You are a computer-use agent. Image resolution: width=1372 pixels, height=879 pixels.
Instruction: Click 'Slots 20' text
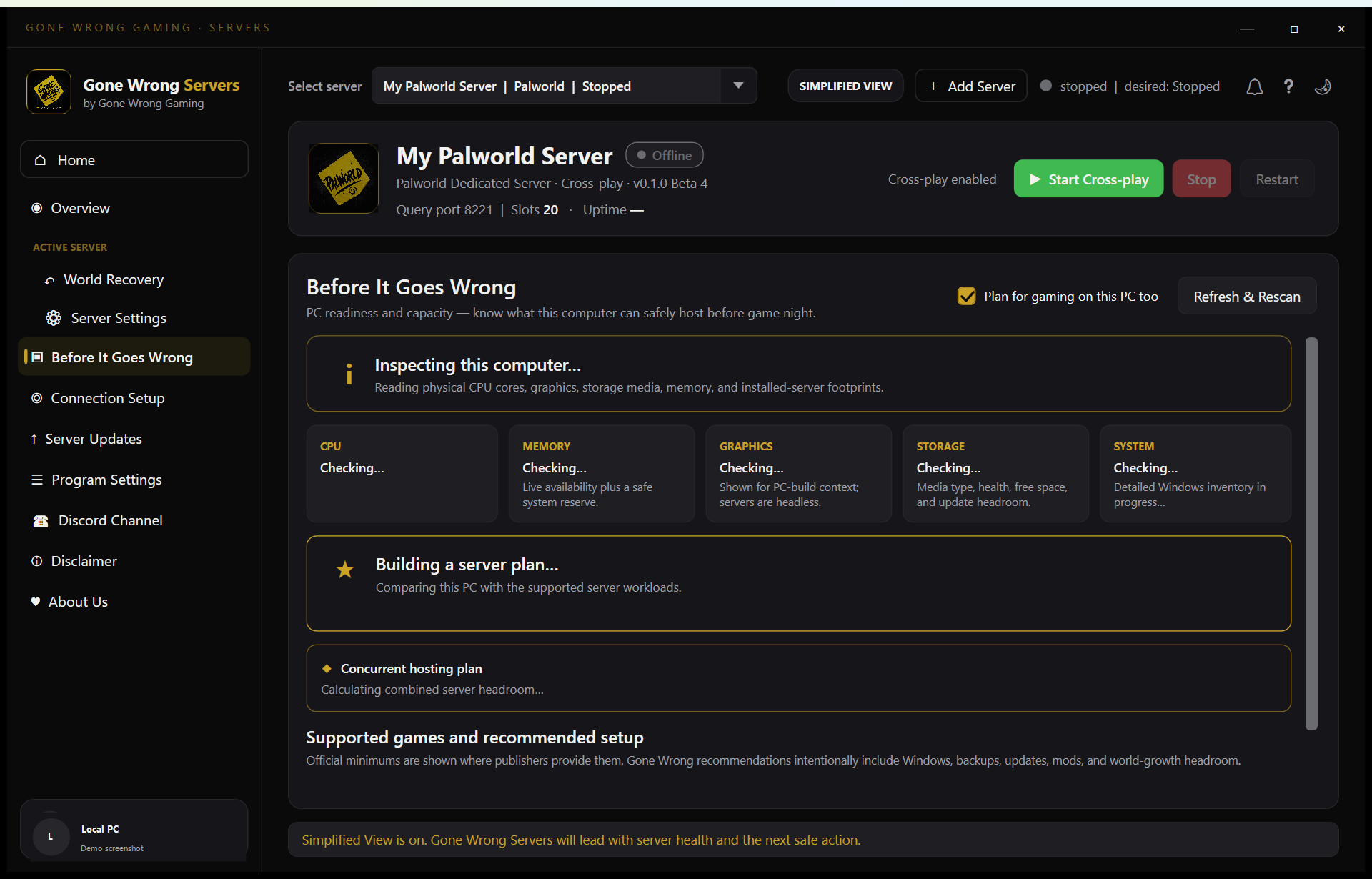535,209
